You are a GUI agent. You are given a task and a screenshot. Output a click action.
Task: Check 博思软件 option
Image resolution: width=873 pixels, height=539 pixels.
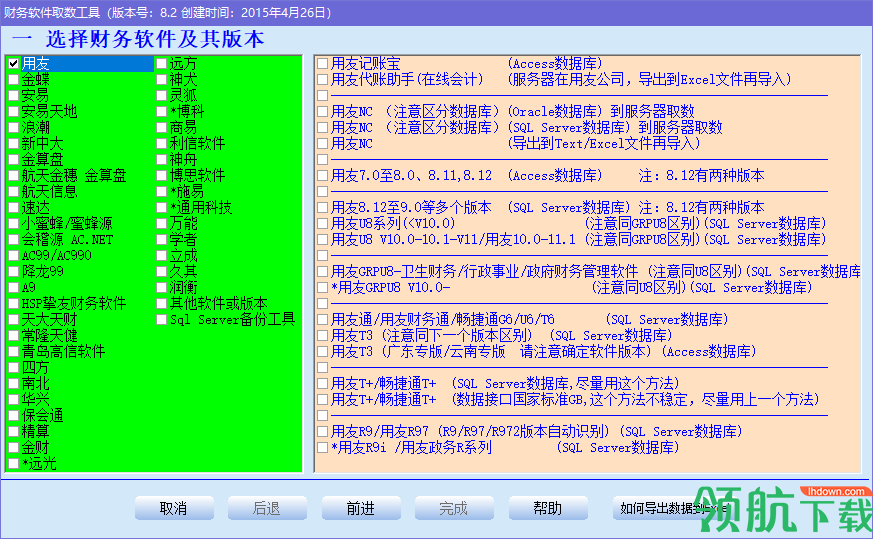pyautogui.click(x=161, y=176)
